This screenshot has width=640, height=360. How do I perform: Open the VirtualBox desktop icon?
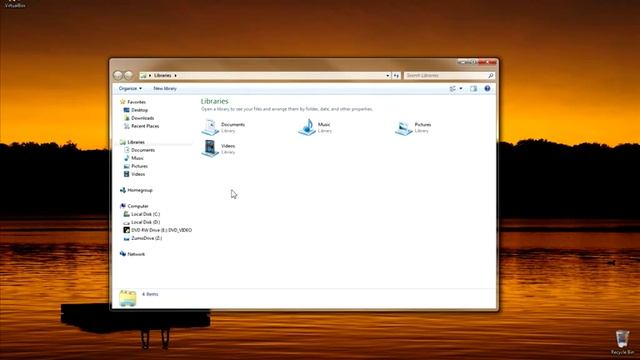click(15, 4)
